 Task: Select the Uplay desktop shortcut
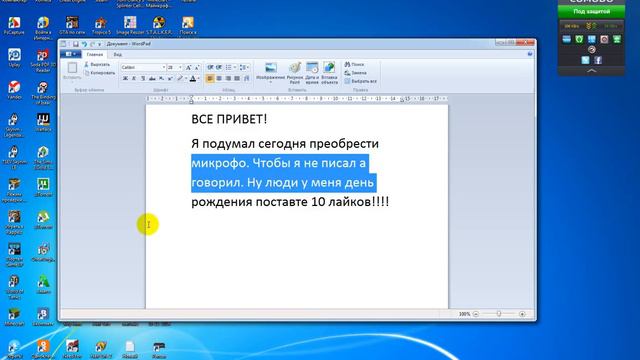[x=14, y=58]
